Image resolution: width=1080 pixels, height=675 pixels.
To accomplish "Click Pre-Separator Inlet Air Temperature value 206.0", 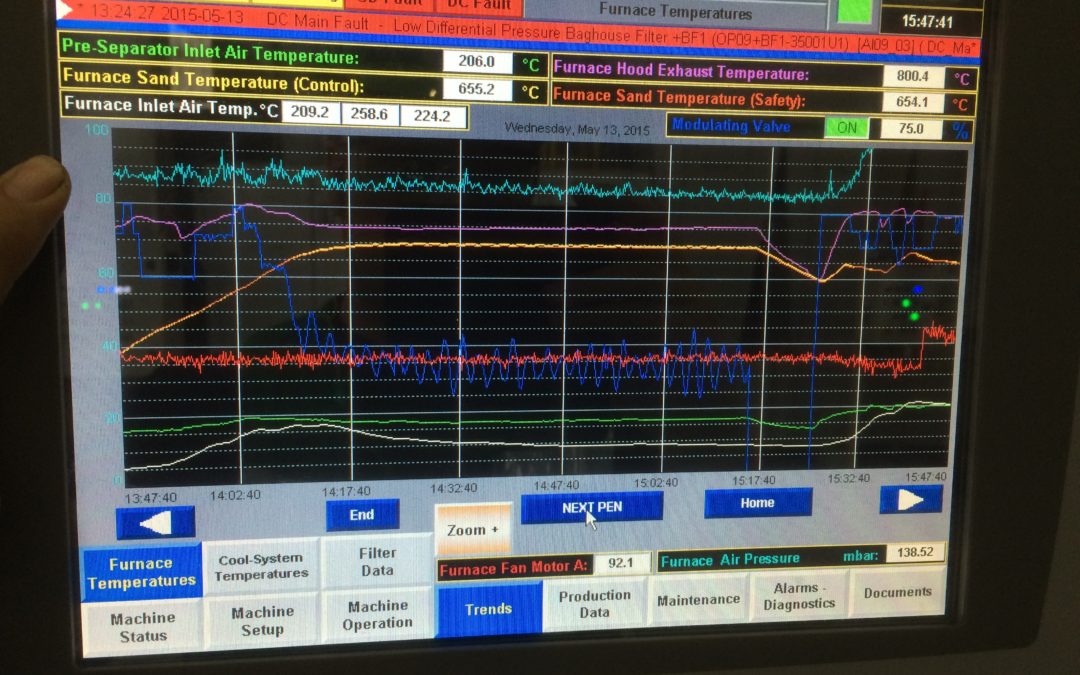I will click(477, 61).
